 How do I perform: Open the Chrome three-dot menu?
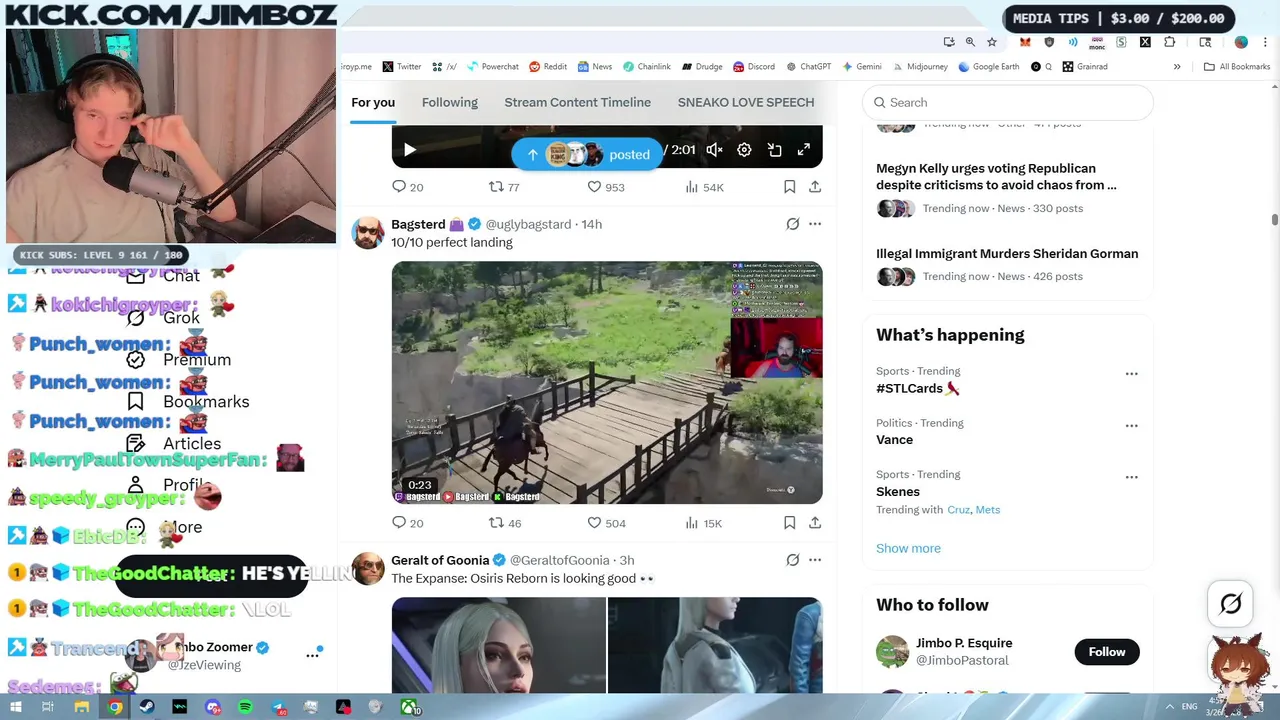click(1265, 42)
